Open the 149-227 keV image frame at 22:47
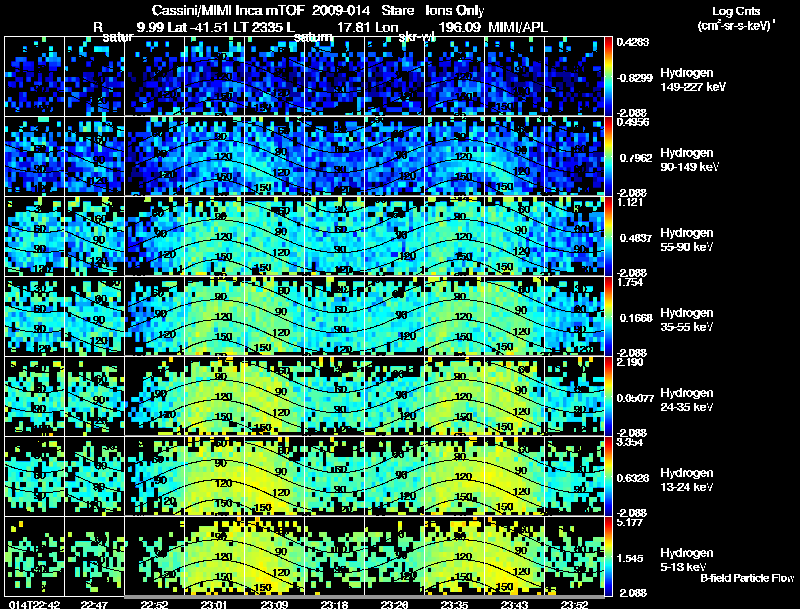Screen dimensions: 800x609 94,77
